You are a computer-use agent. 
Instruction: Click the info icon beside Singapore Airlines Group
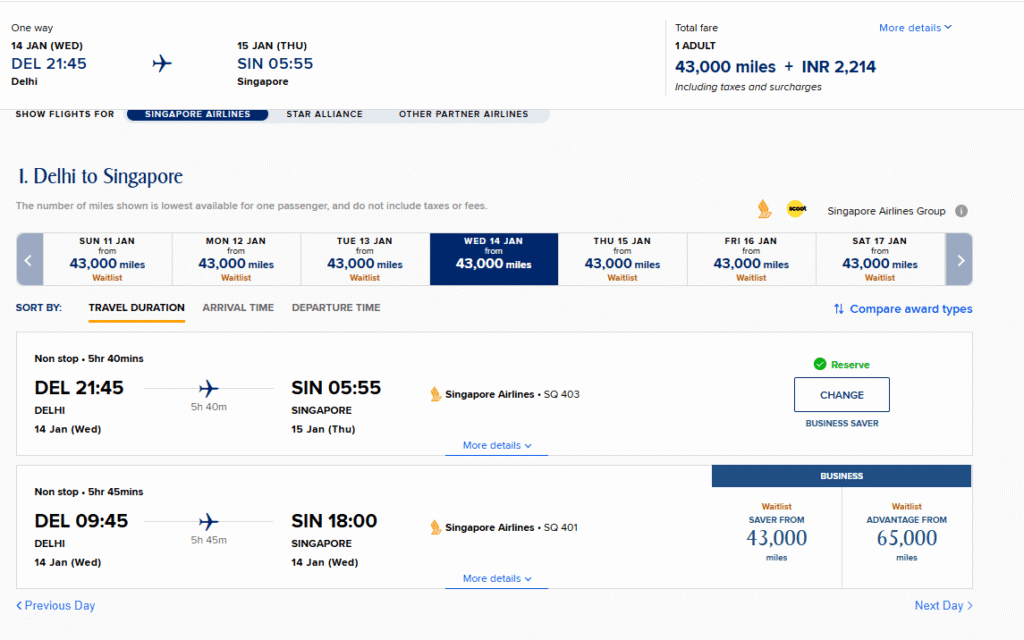(961, 211)
